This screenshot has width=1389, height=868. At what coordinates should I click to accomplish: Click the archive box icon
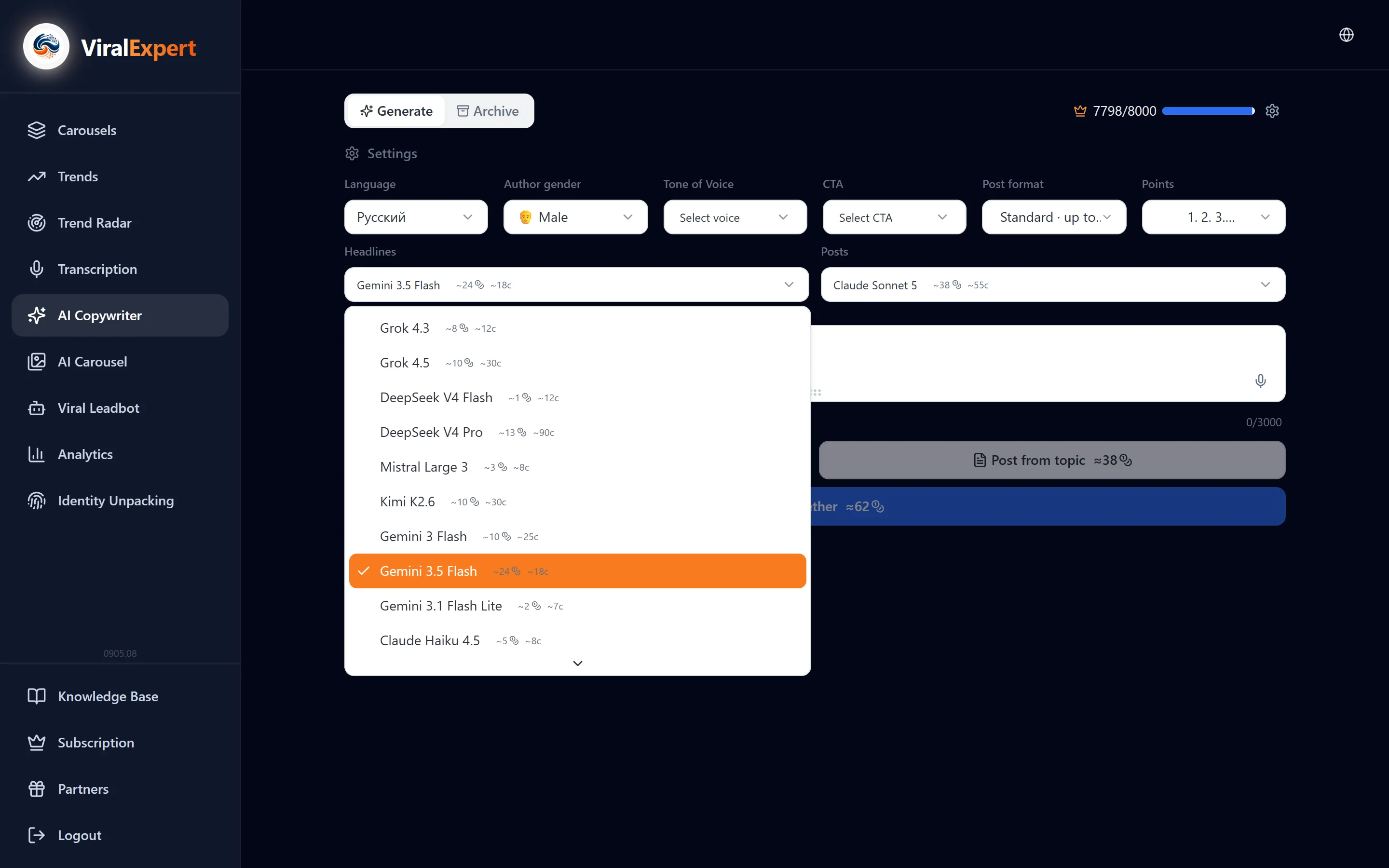(463, 111)
